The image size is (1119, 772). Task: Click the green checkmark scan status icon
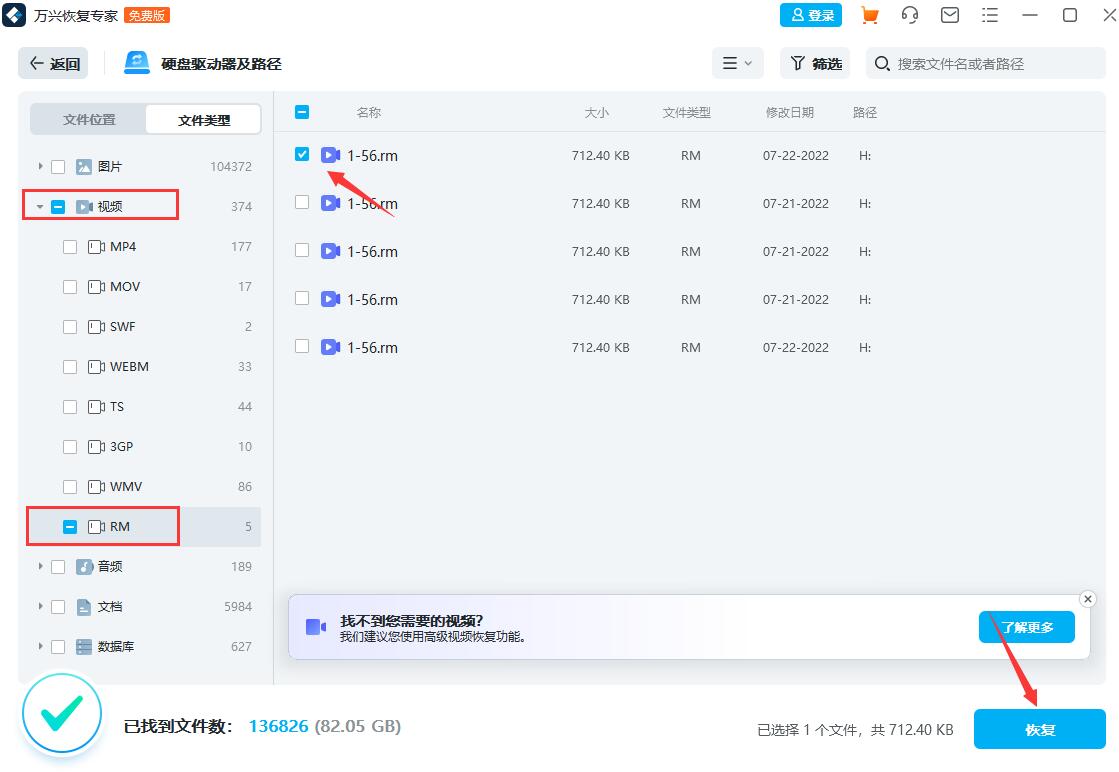62,713
